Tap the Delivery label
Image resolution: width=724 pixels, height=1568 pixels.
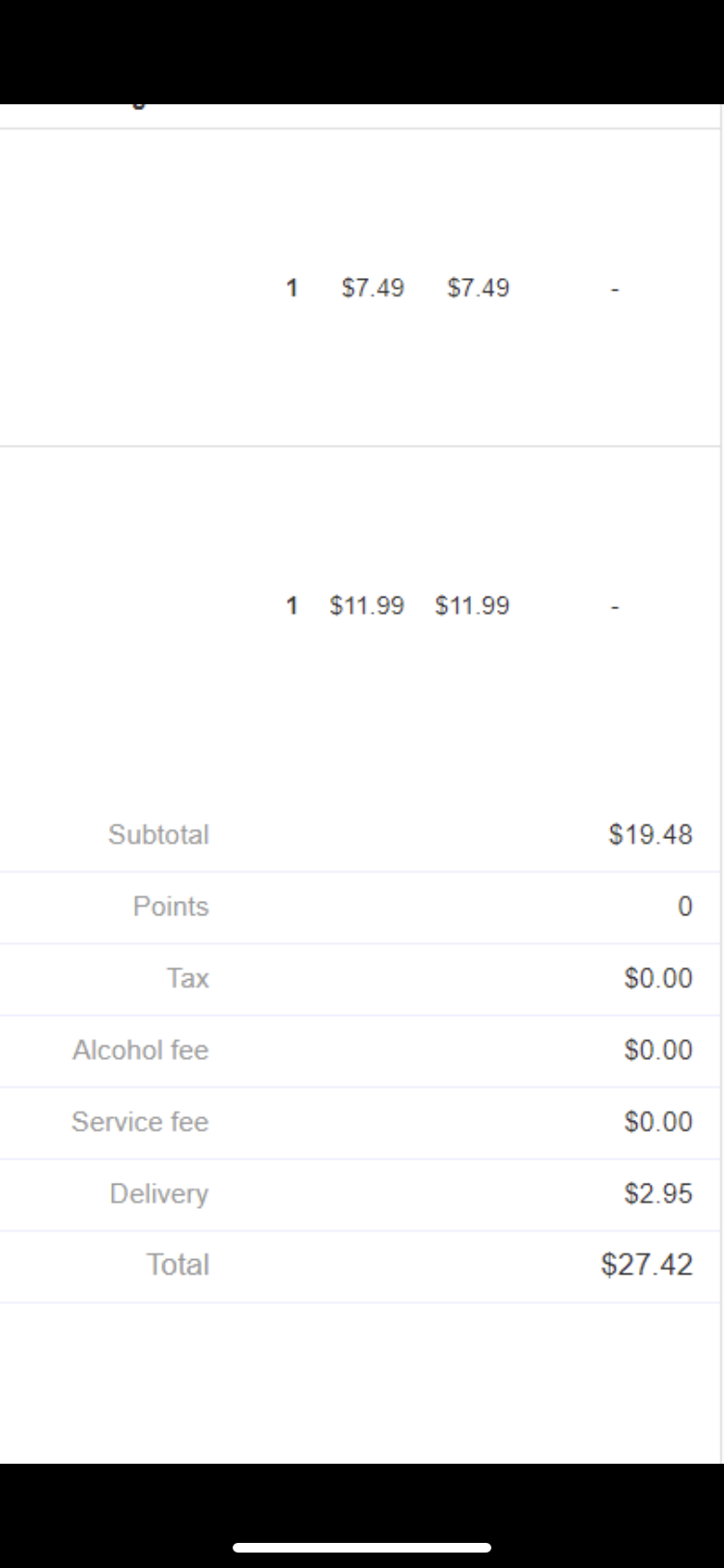(x=159, y=1193)
